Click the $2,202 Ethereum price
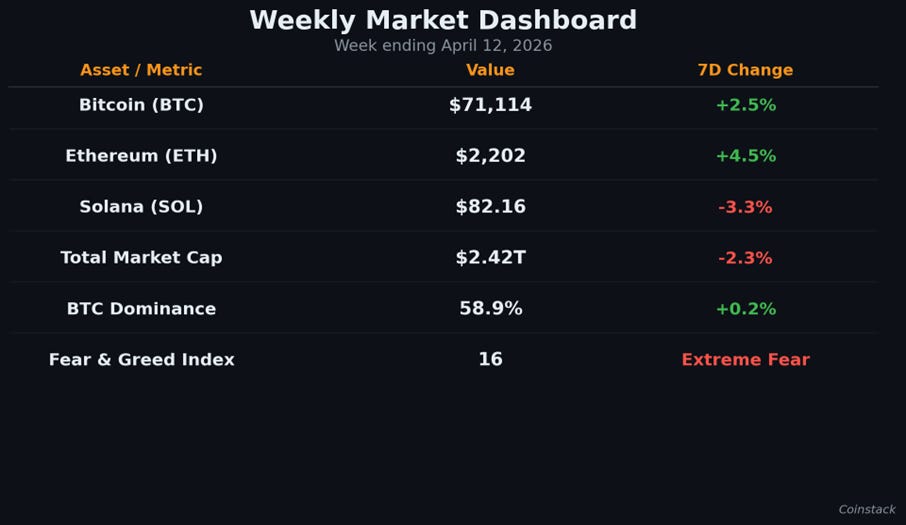The image size is (906, 525). 490,155
